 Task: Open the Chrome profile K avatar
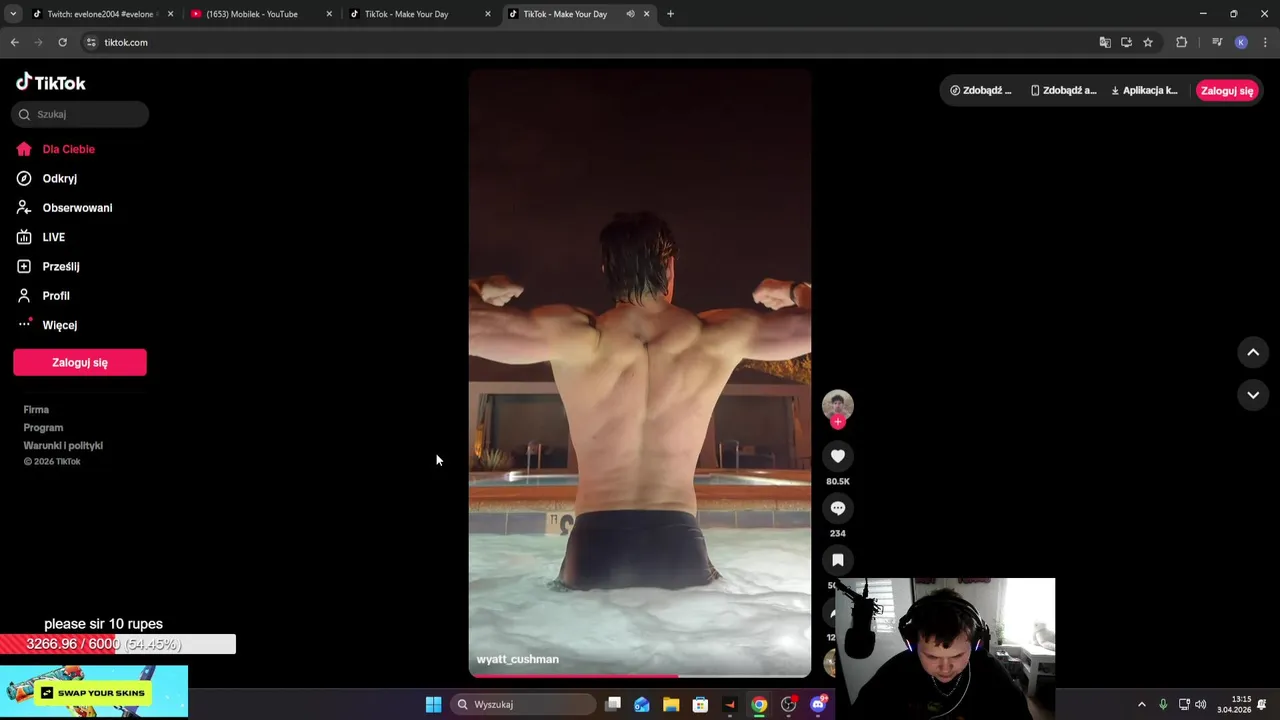pos(1241,42)
